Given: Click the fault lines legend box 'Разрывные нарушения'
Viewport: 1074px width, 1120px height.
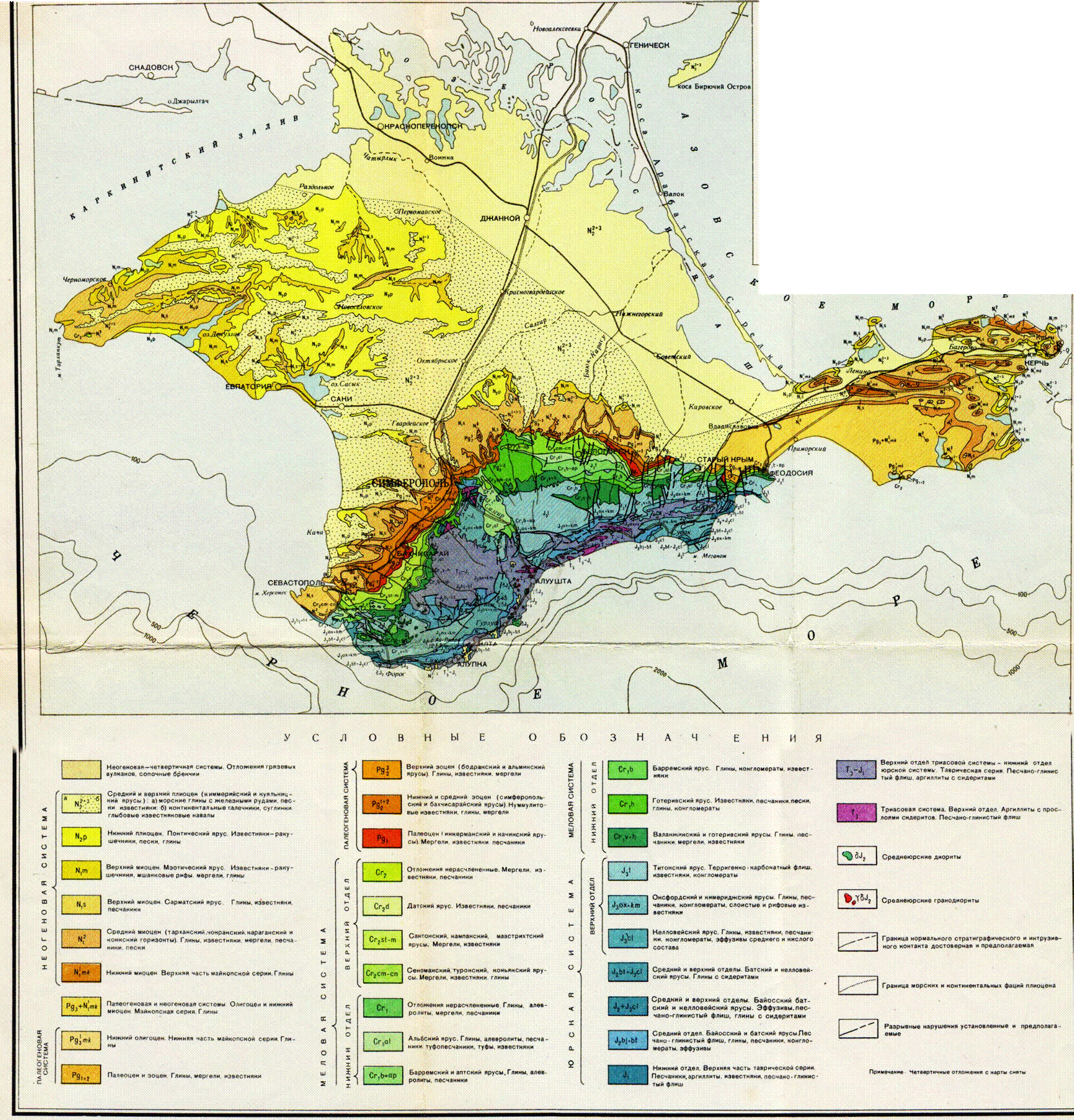Looking at the screenshot, I should click(x=858, y=1028).
